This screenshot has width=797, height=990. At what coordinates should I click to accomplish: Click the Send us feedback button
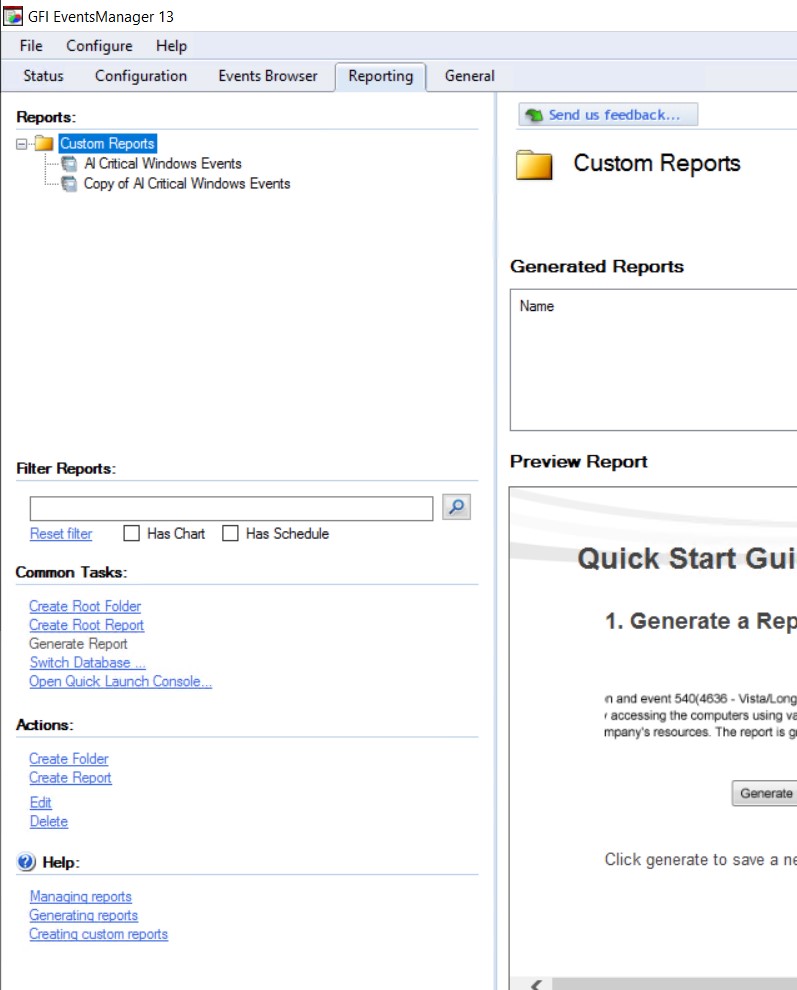coord(608,115)
